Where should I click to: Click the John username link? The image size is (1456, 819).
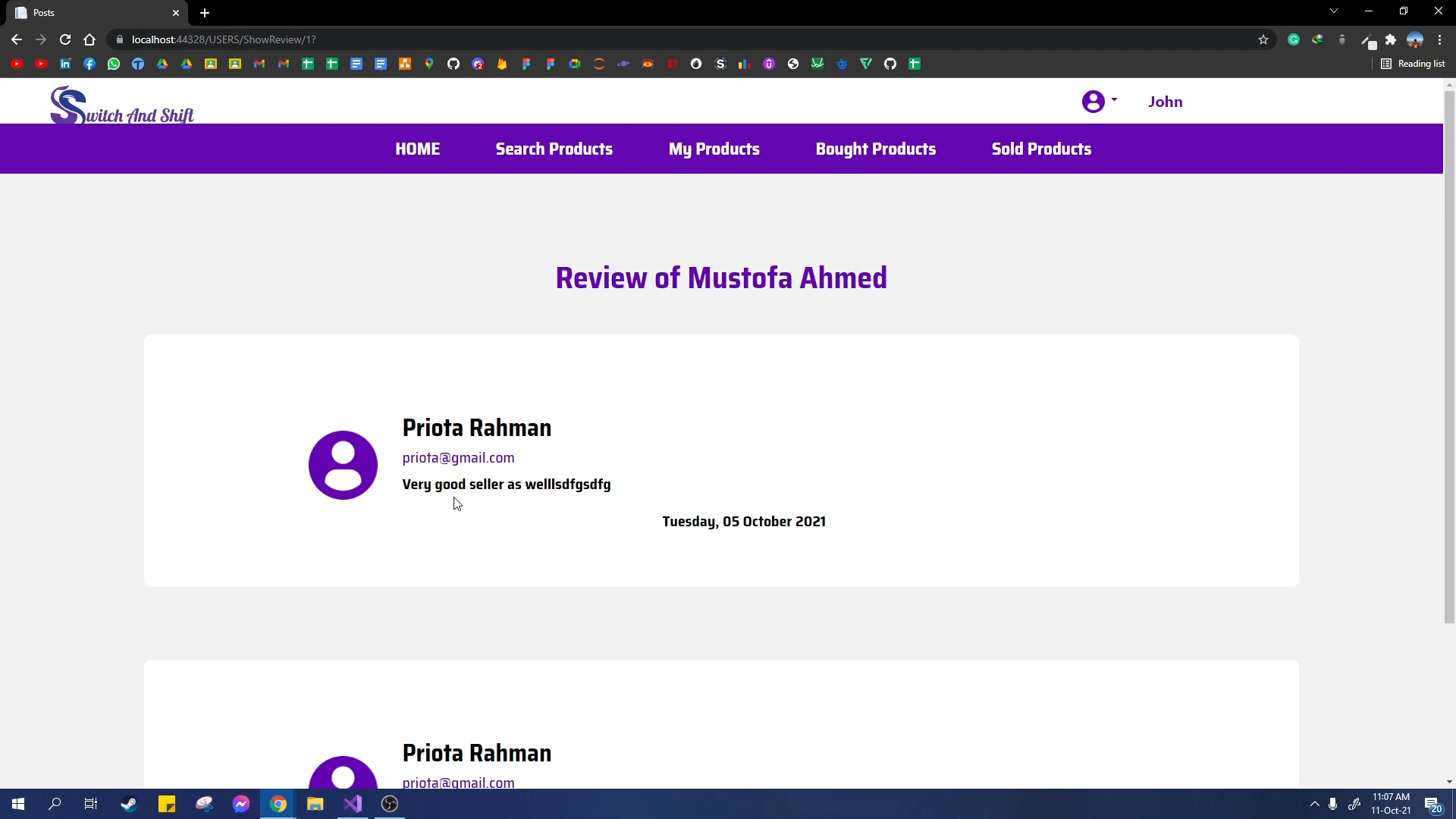[x=1165, y=102]
